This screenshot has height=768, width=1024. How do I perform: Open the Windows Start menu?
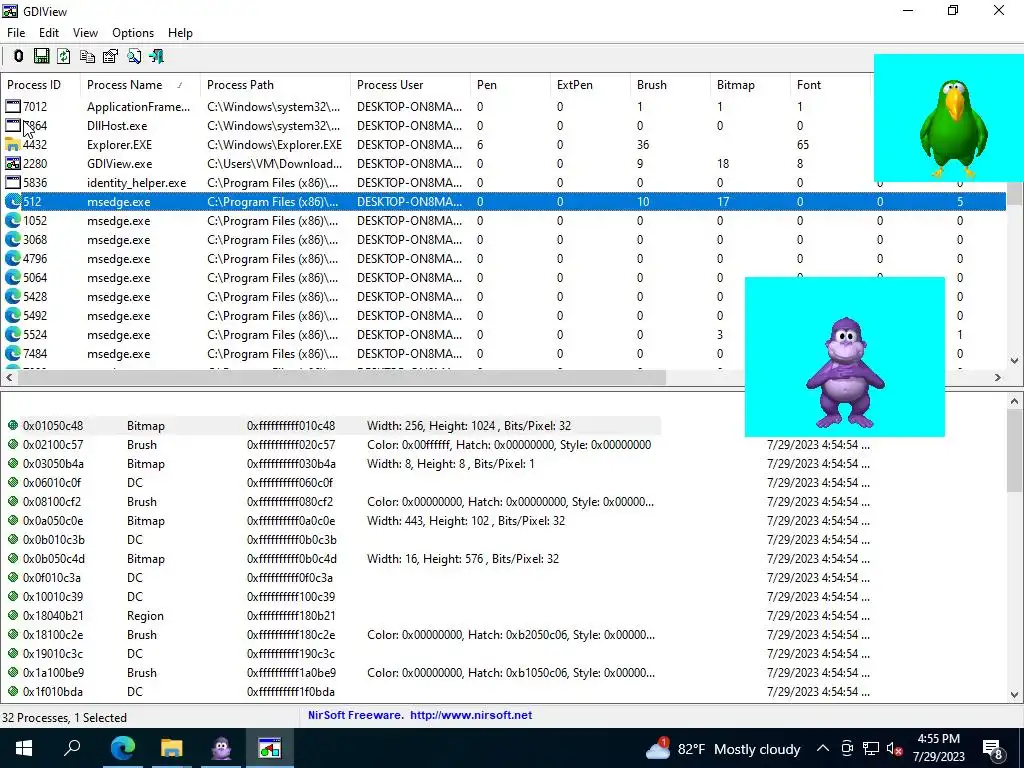coord(24,748)
